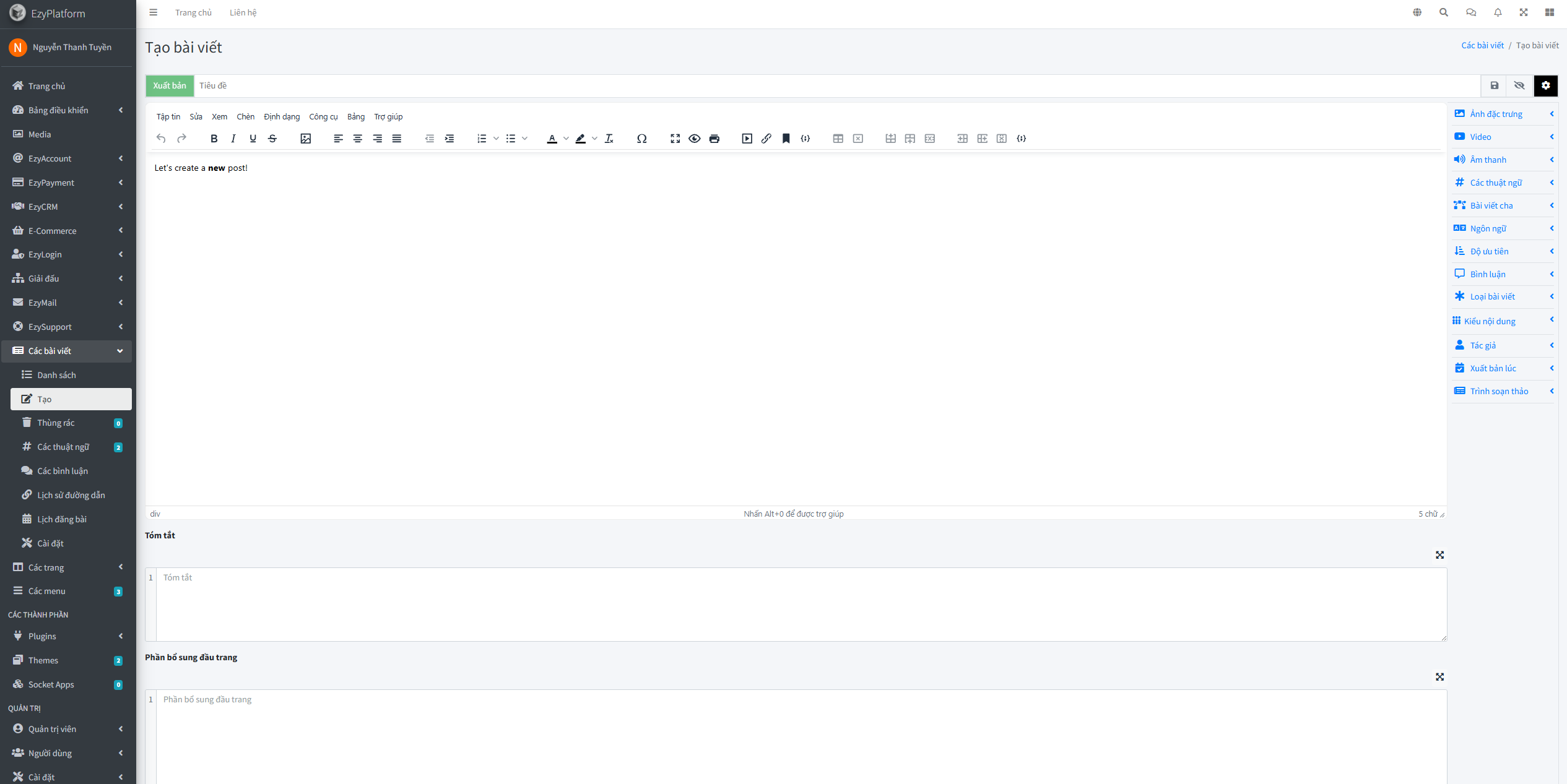Click the save disk icon beside the title
Screen dimensions: 1567x784
tap(1494, 85)
